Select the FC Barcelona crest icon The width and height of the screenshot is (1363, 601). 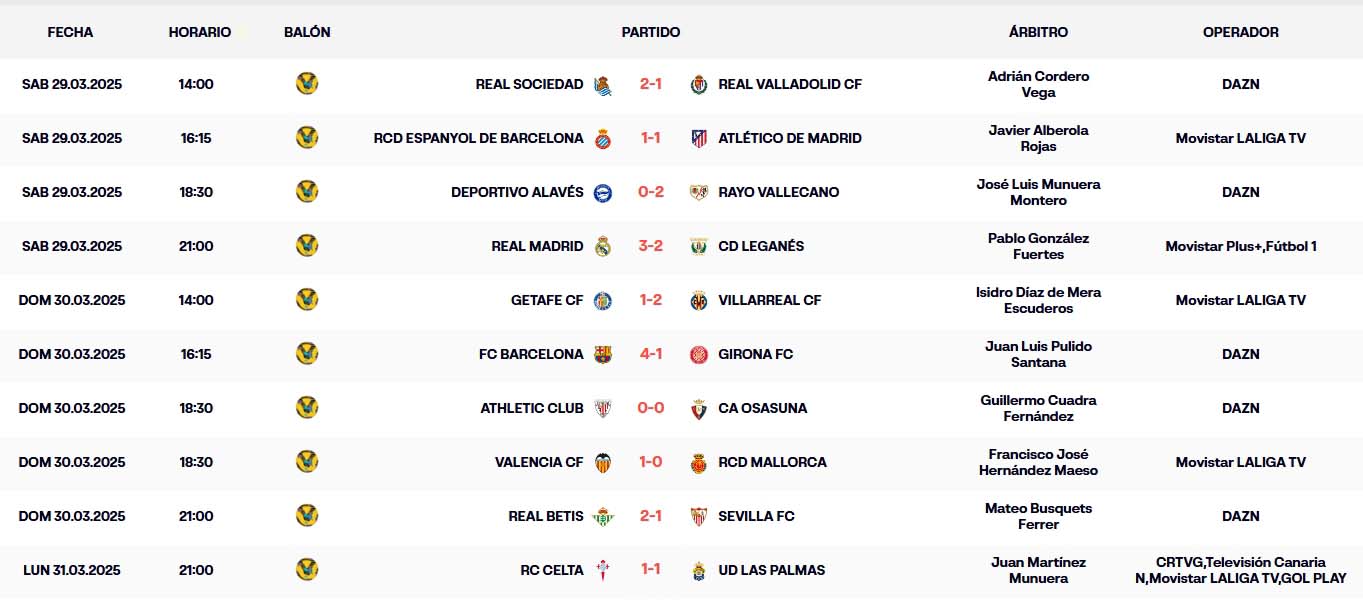point(604,353)
